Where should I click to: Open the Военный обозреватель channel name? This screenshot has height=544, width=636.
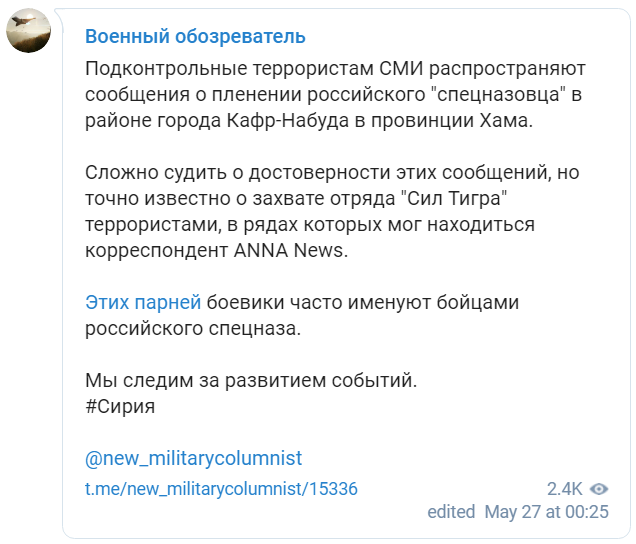195,37
